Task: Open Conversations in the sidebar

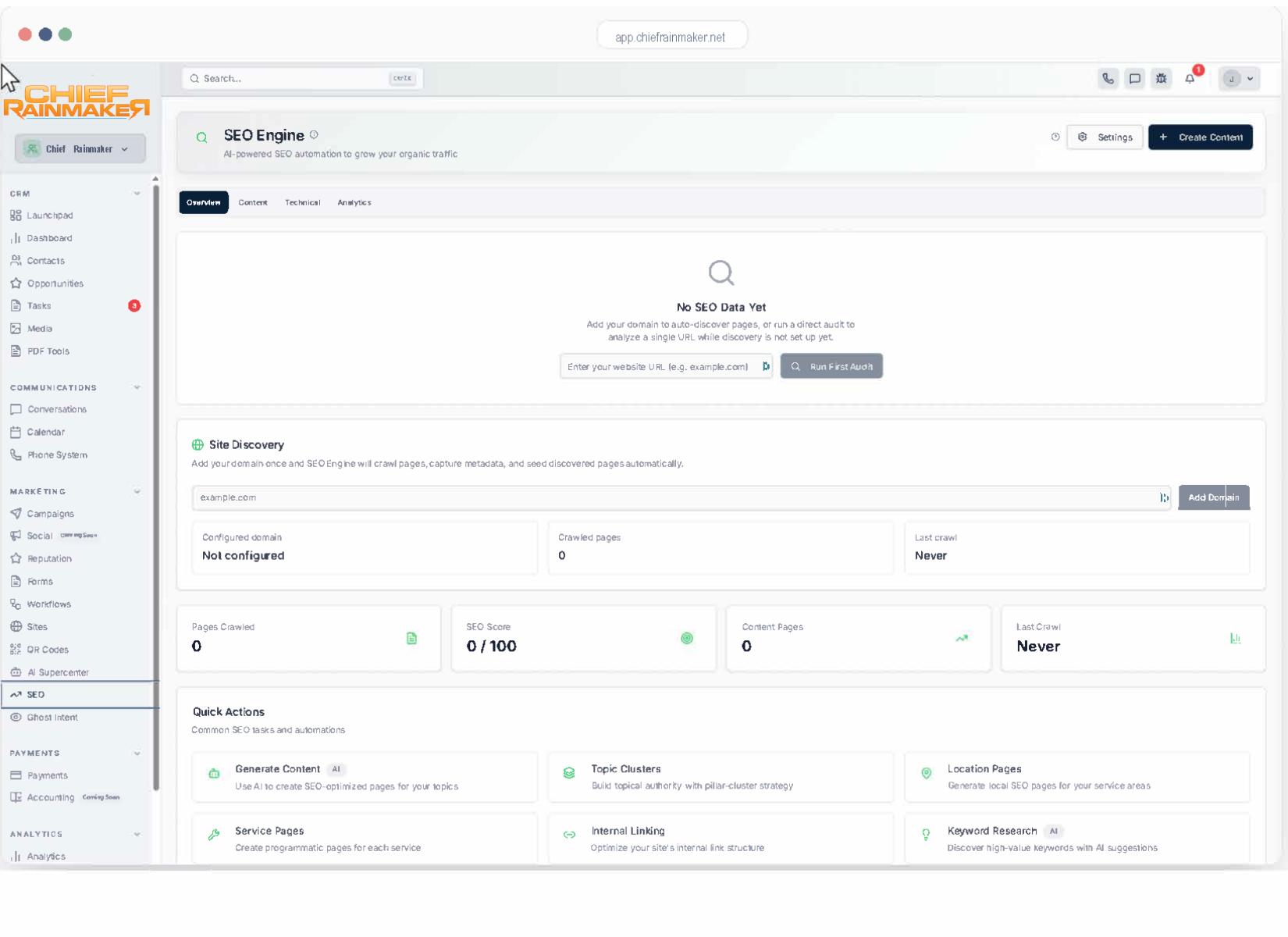Action: (x=56, y=409)
